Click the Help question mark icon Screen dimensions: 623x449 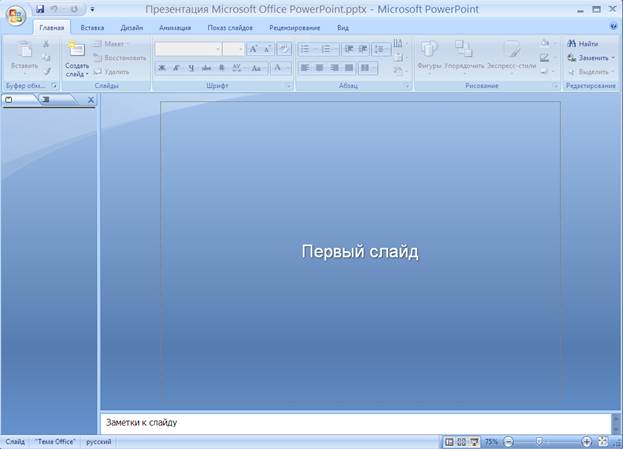tap(613, 27)
